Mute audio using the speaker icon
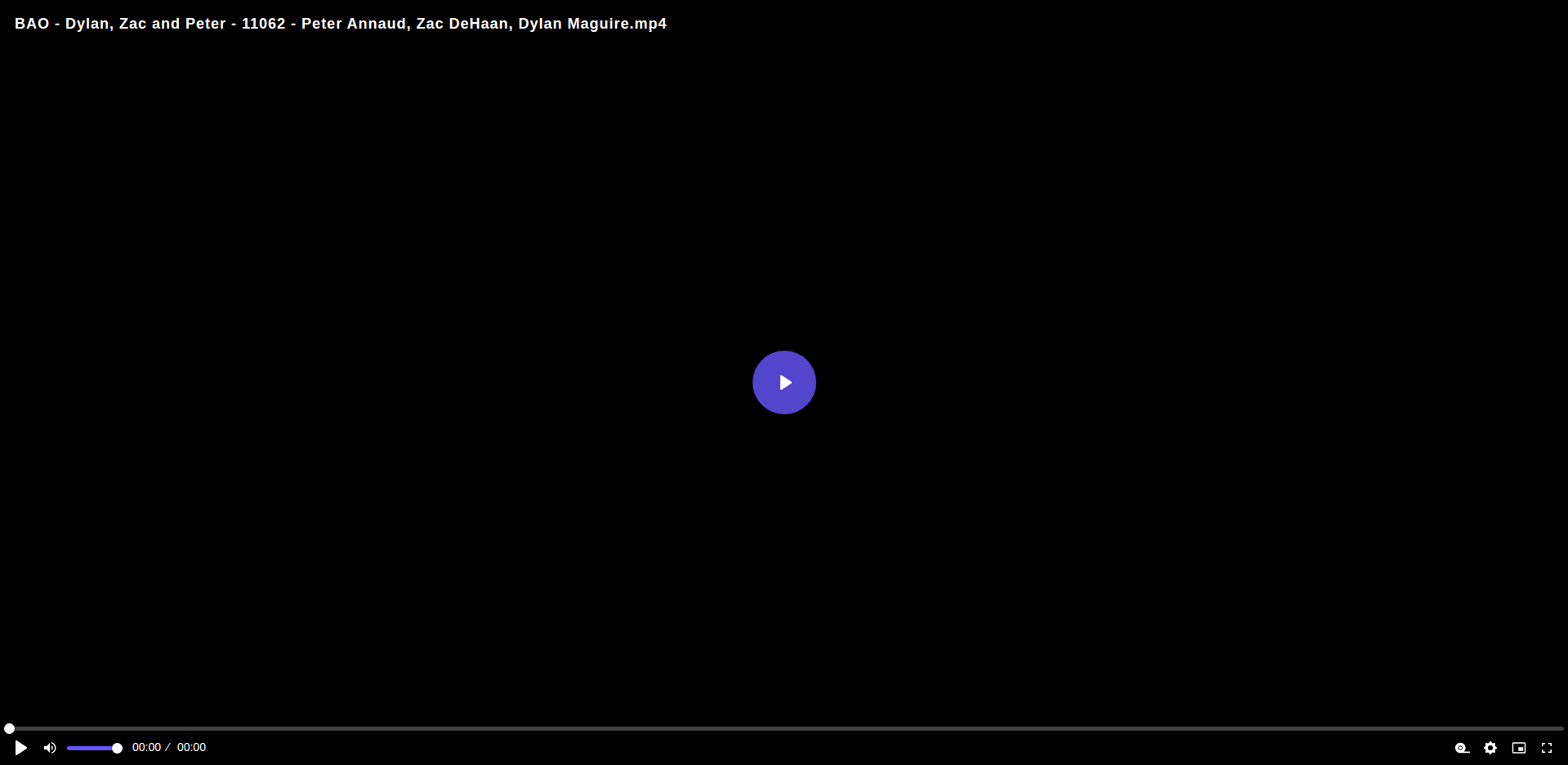This screenshot has width=1568, height=765. (50, 748)
